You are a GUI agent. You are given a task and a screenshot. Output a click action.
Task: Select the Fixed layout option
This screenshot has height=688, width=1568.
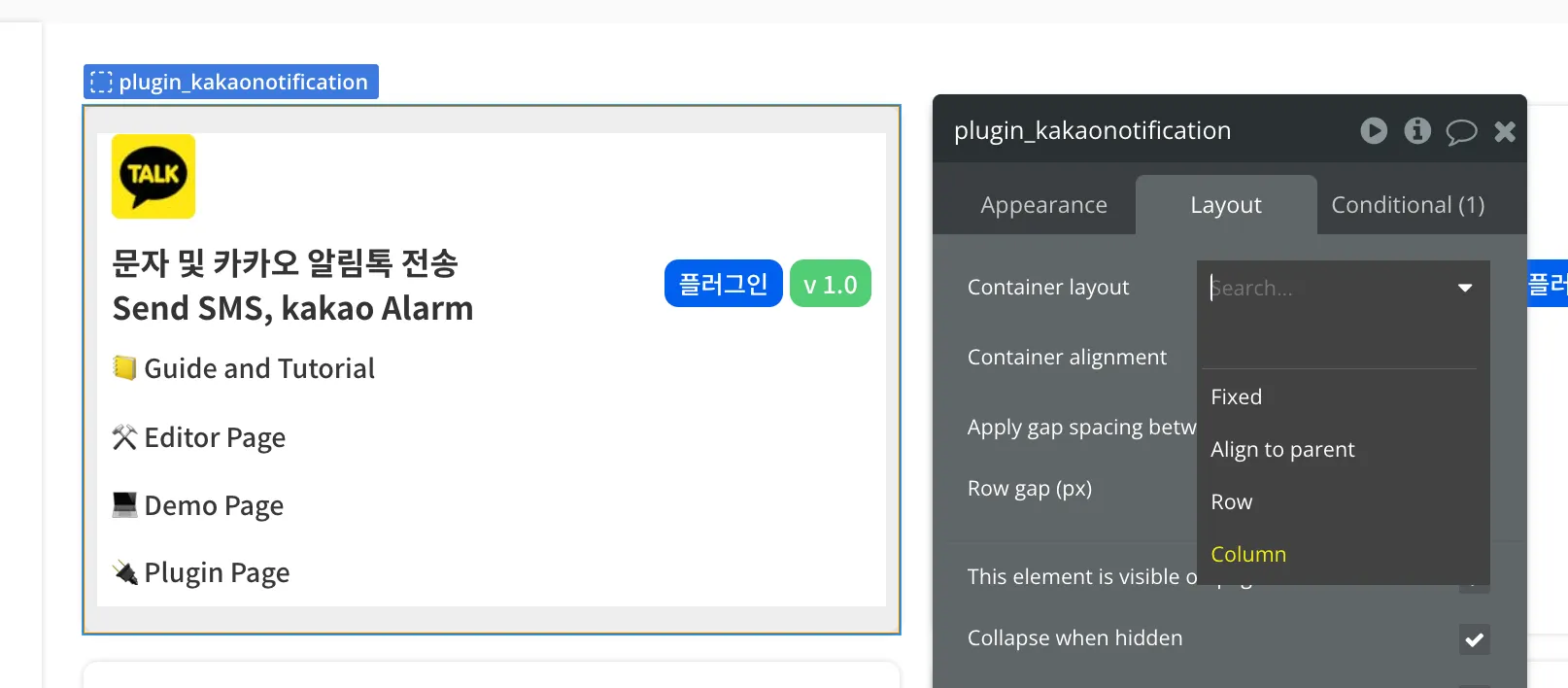(x=1237, y=396)
